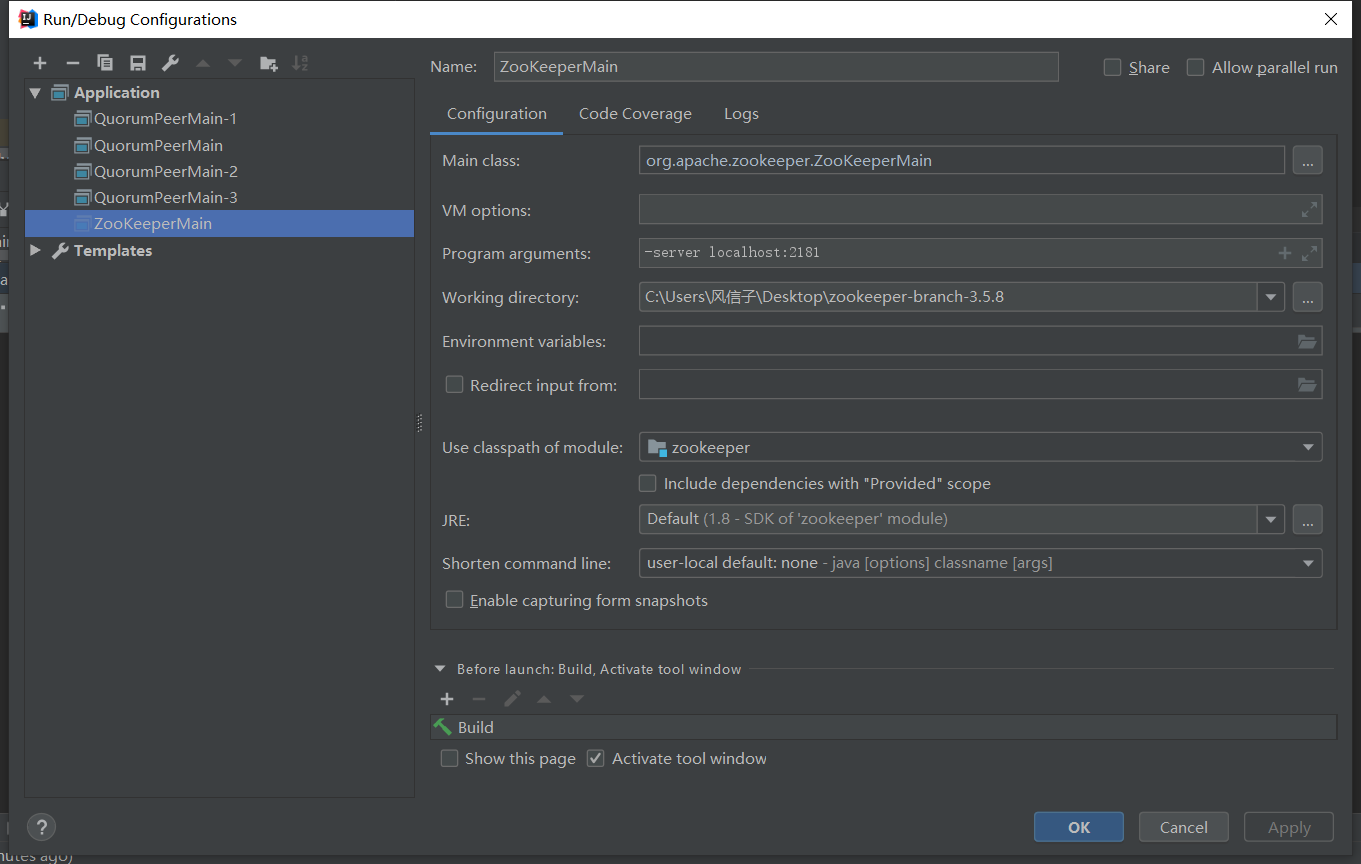Add new configuration with plus icon

click(40, 63)
